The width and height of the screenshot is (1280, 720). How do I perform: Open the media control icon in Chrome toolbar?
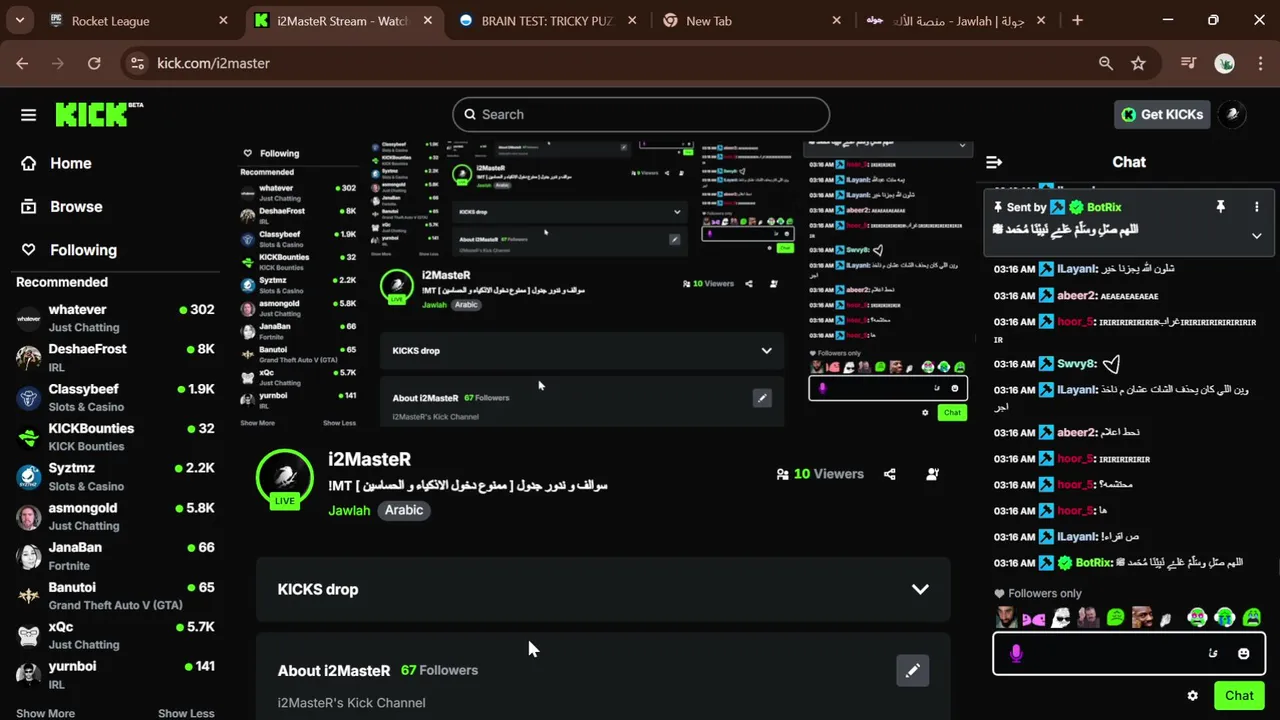1188,63
